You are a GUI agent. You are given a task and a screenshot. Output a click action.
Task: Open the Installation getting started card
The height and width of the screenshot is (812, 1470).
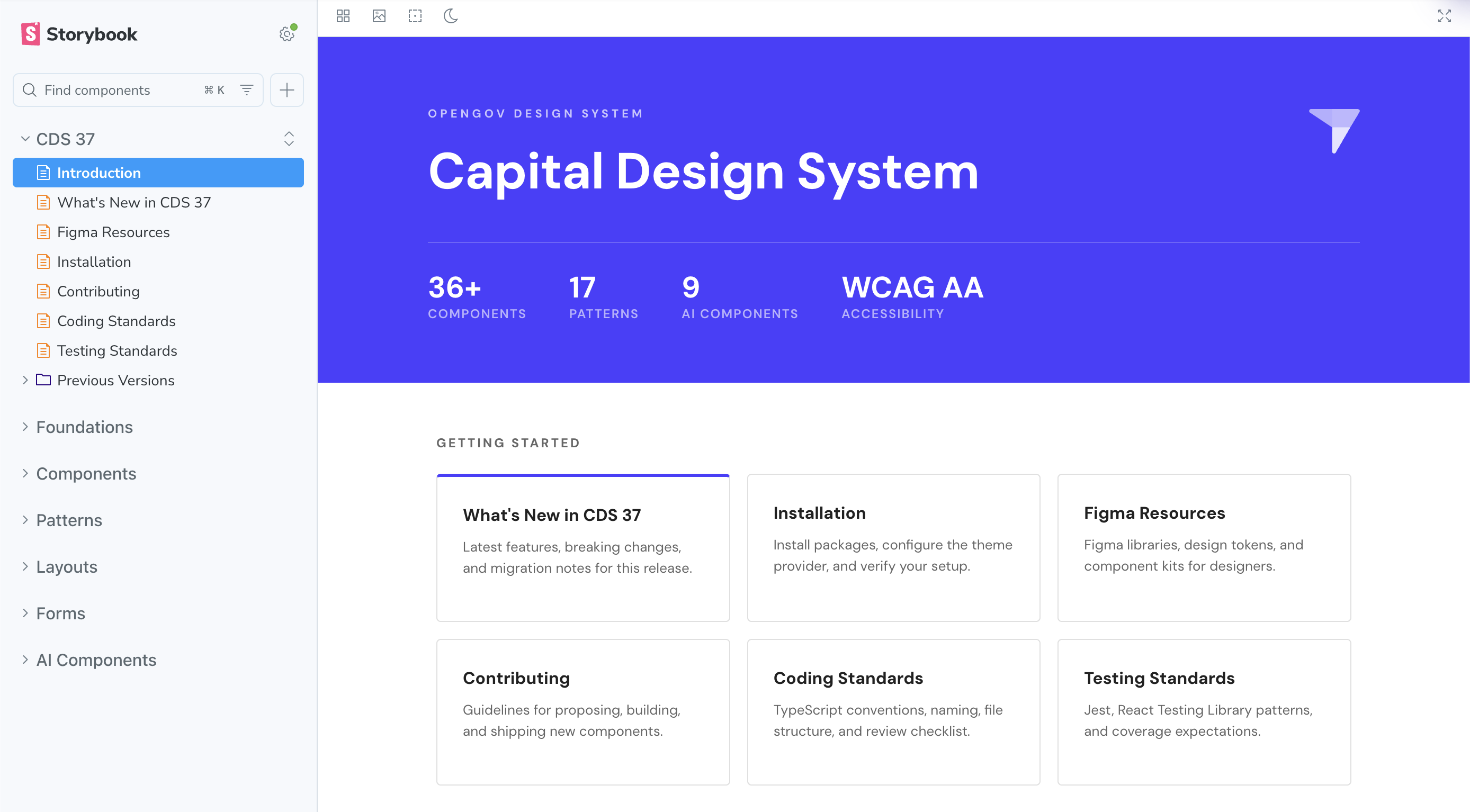point(894,547)
